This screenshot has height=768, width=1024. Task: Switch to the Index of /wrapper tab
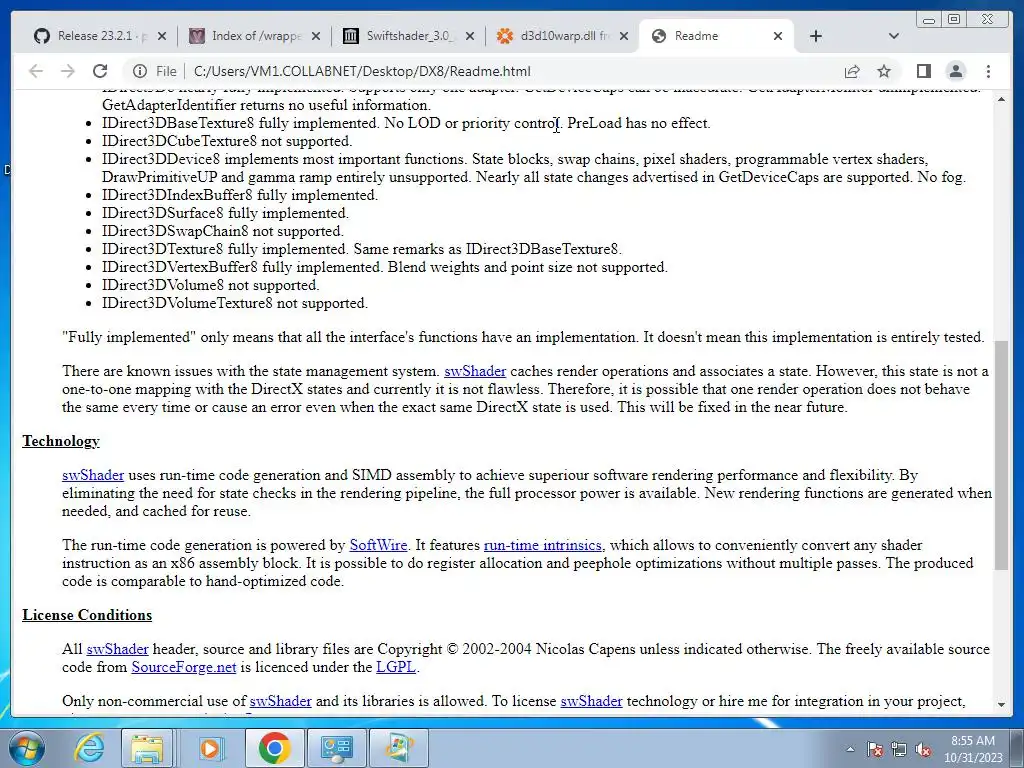(x=246, y=36)
